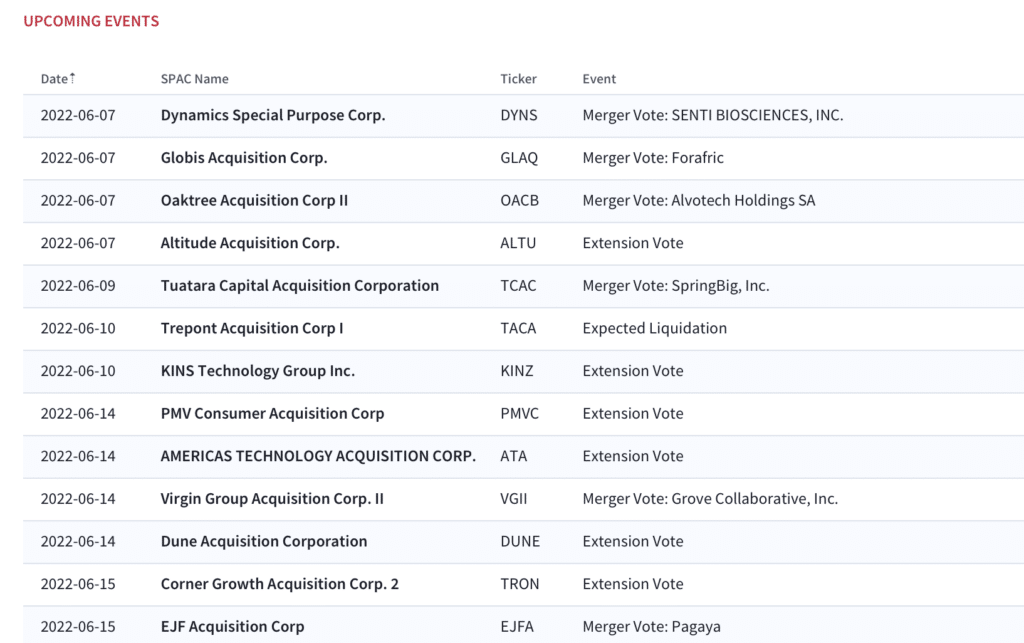Select Virgin Group Acquisition Corp. II
The image size is (1024, 643).
pos(272,499)
